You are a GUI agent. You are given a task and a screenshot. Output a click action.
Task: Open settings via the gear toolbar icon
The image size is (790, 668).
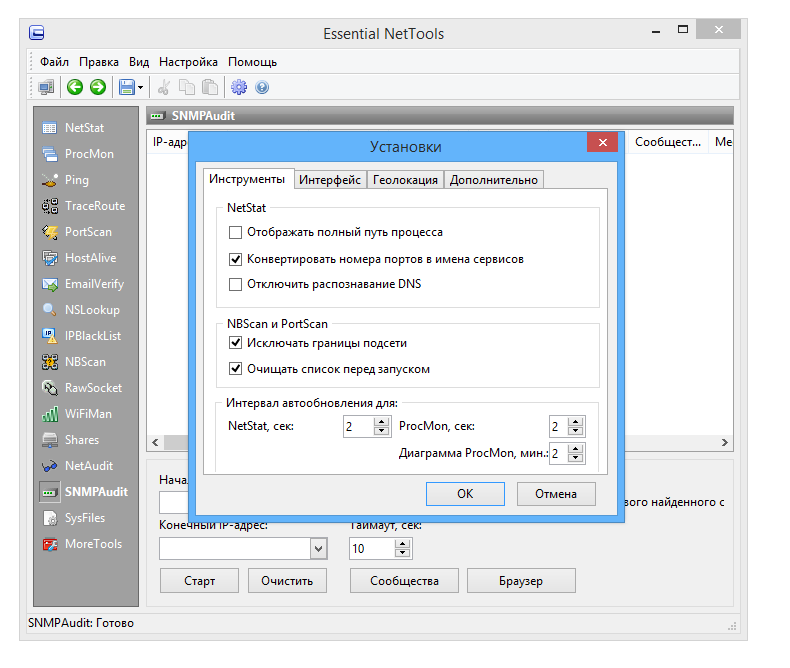tap(239, 87)
